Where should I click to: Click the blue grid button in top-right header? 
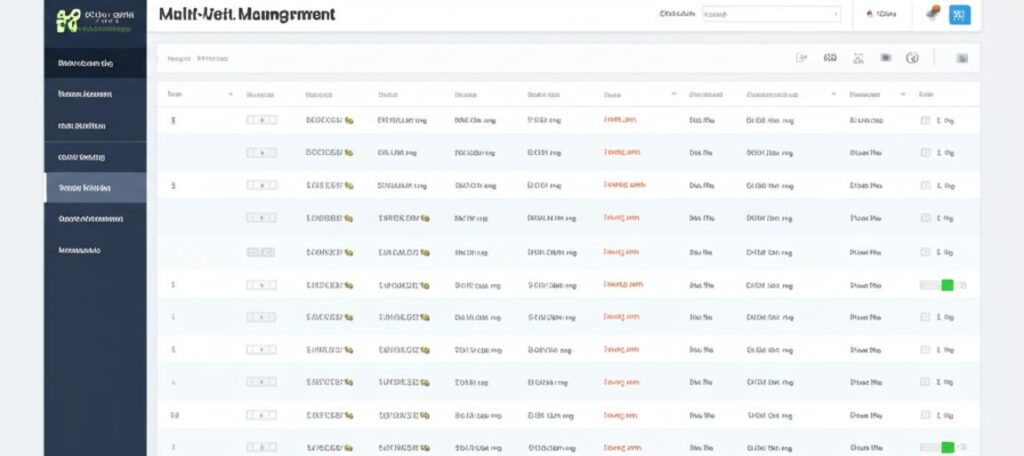pyautogui.click(x=959, y=14)
